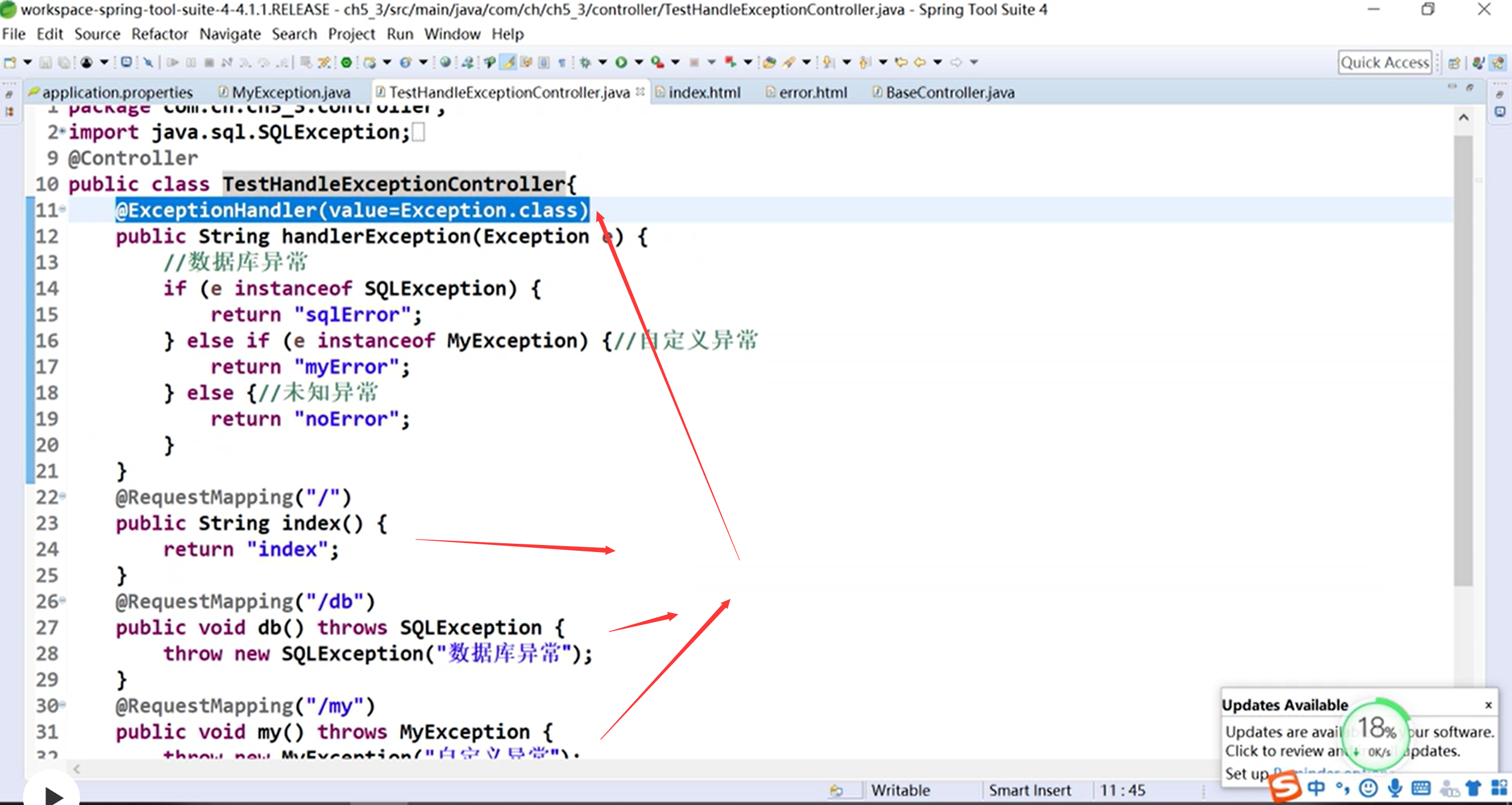The height and width of the screenshot is (805, 1512).
Task: Click the microphone icon in IME bar
Action: tap(1395, 788)
